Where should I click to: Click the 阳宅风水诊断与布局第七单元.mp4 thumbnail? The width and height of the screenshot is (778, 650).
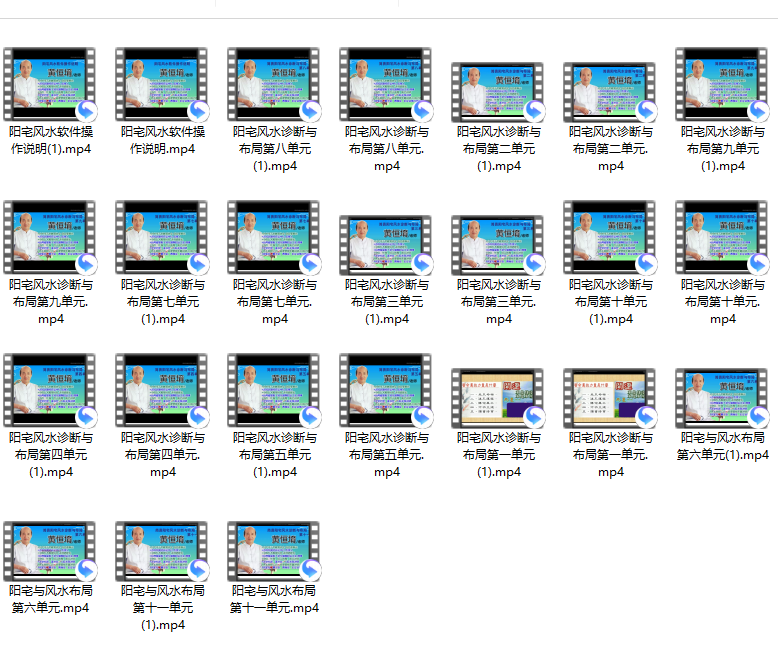274,238
